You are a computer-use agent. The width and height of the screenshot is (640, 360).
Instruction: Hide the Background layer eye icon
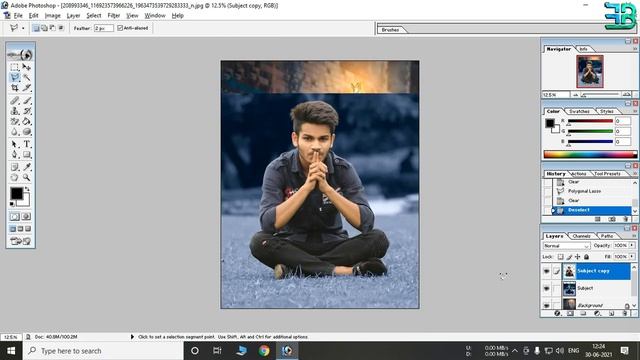[x=547, y=305]
